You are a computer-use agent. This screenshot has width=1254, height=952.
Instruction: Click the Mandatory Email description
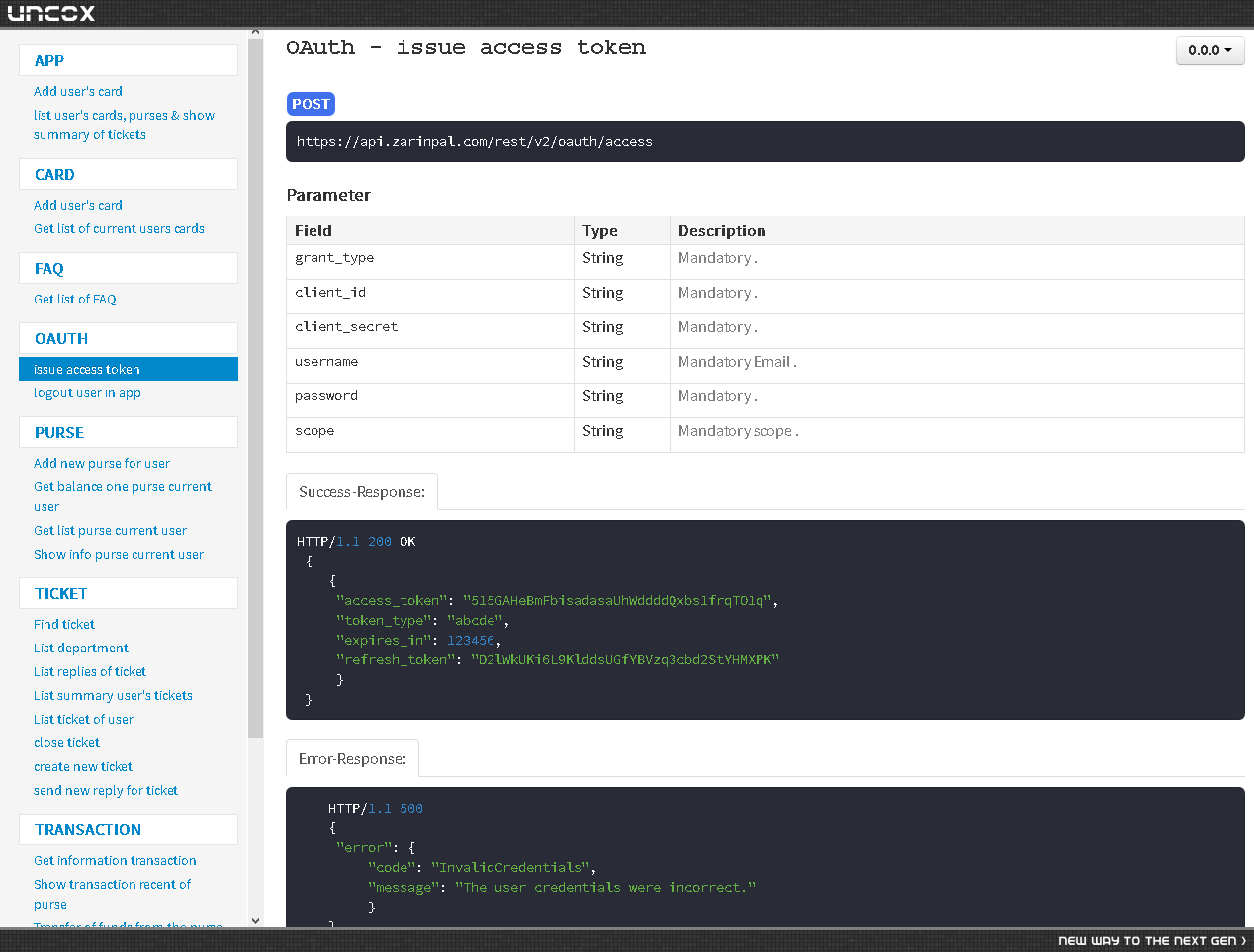(x=738, y=362)
